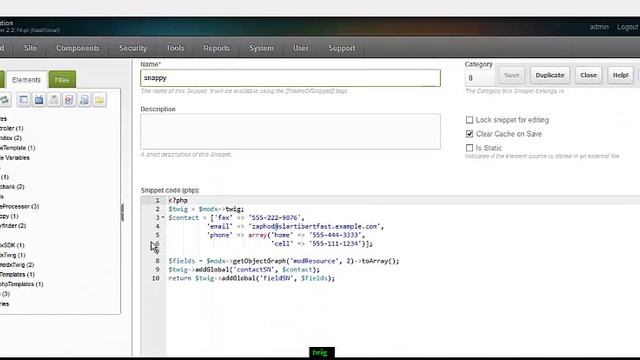
Task: Select the tree category ending 'ppy (1)'
Action: coord(9,216)
